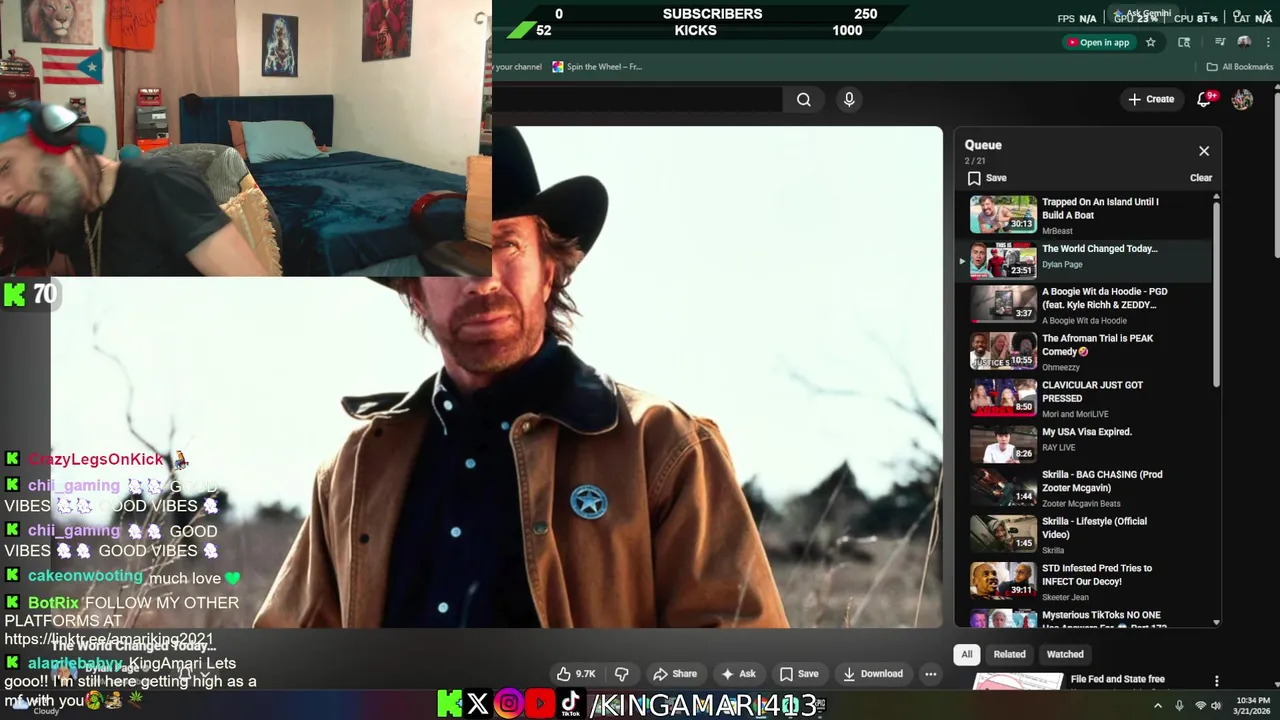Play CLAVICULAR JUST GOT PRESSED video

(x=1085, y=398)
